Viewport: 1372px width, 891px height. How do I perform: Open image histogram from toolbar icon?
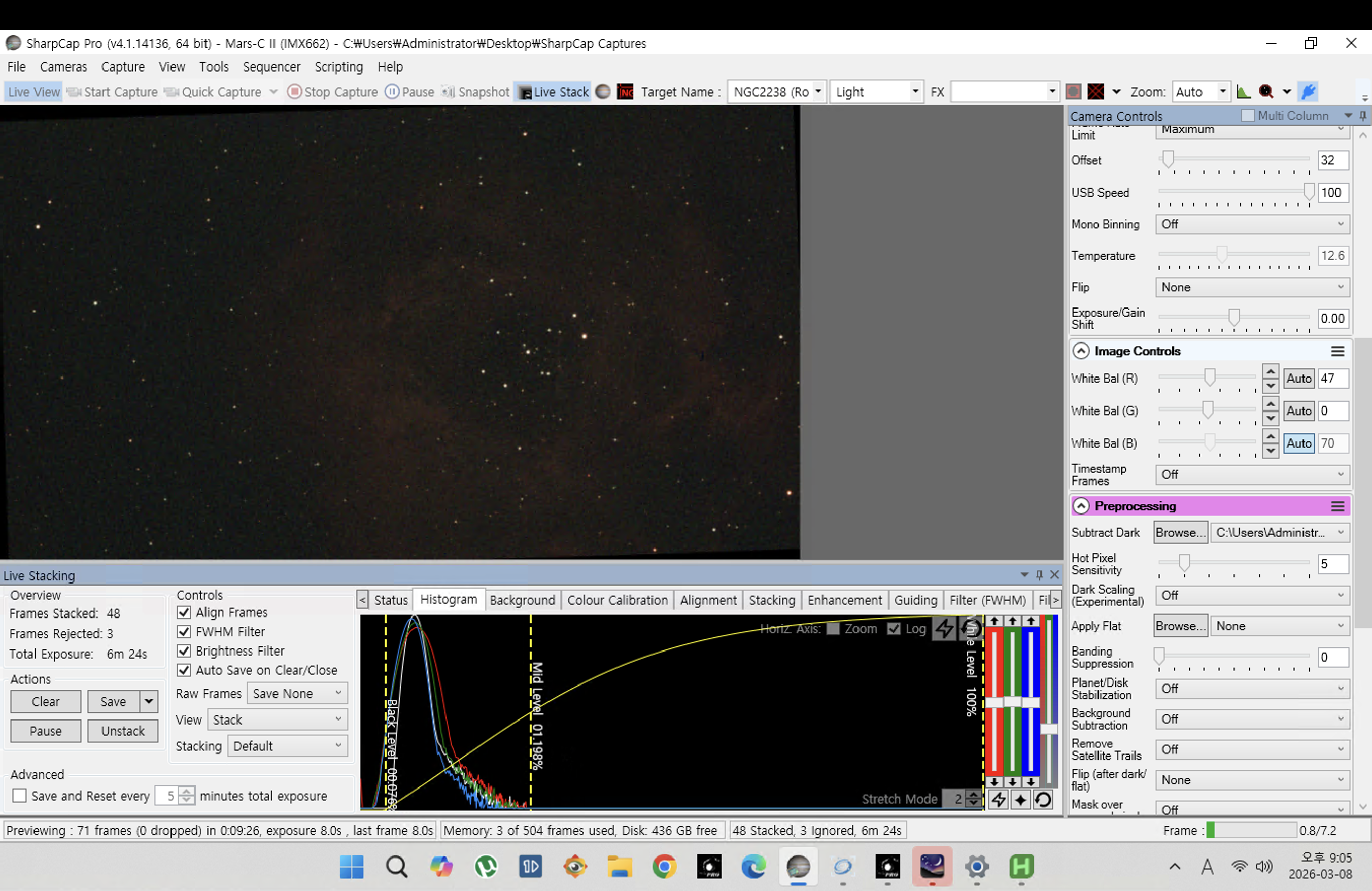1243,92
